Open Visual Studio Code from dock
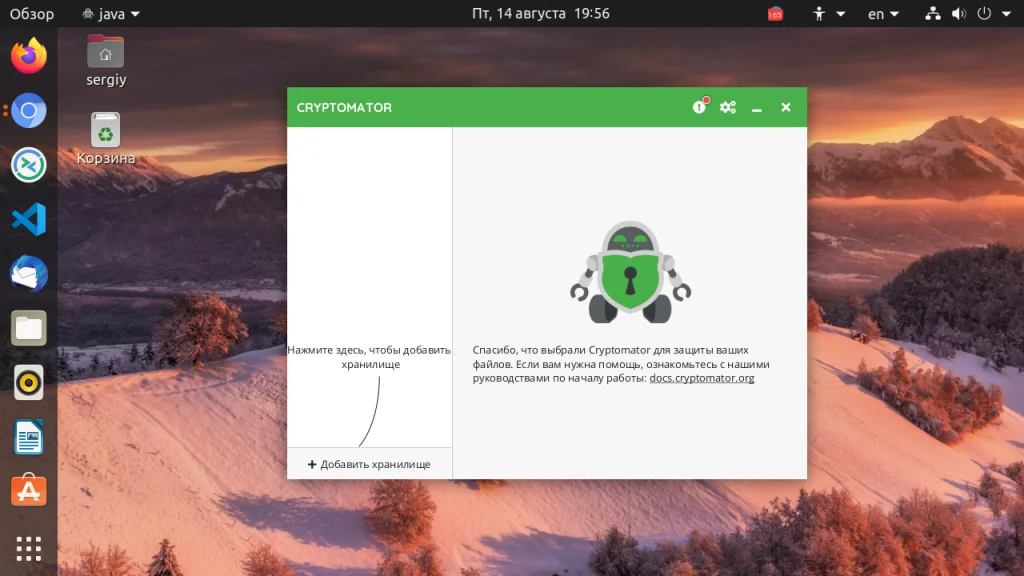 pos(29,219)
